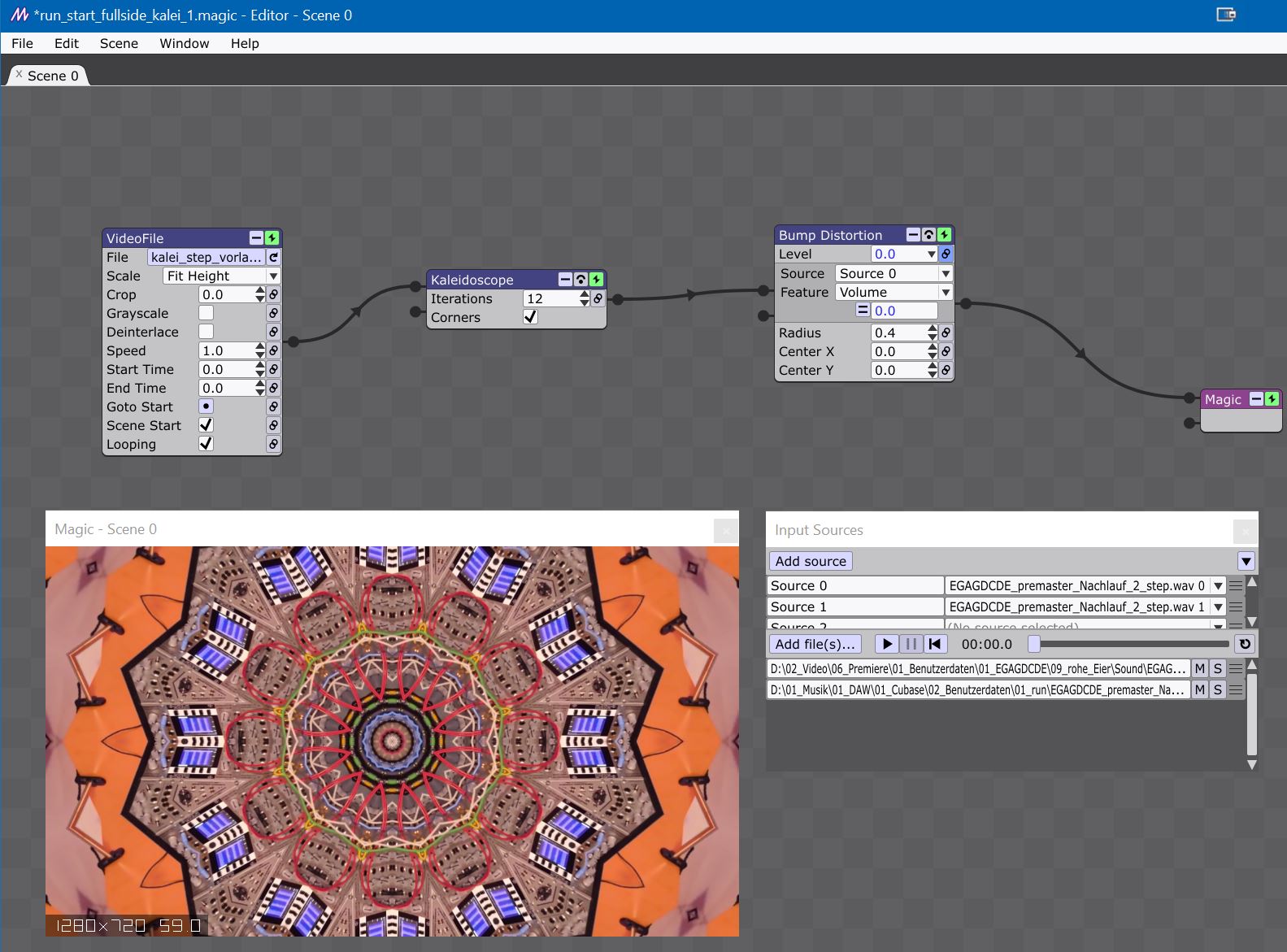
Task: Click the link icon next to Start Time
Action: 274,369
